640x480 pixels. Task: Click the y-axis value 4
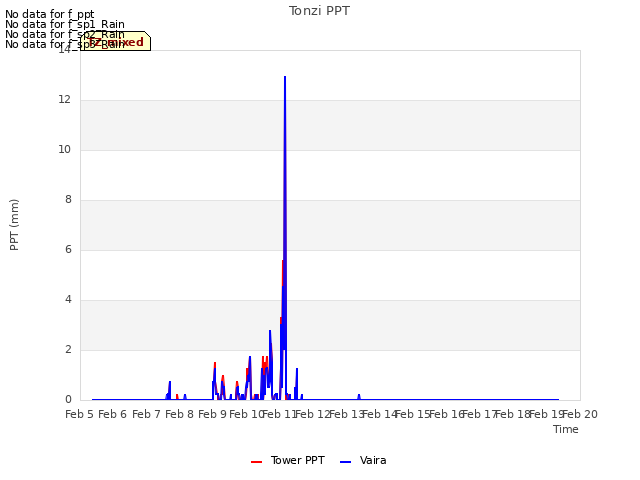coord(68,300)
